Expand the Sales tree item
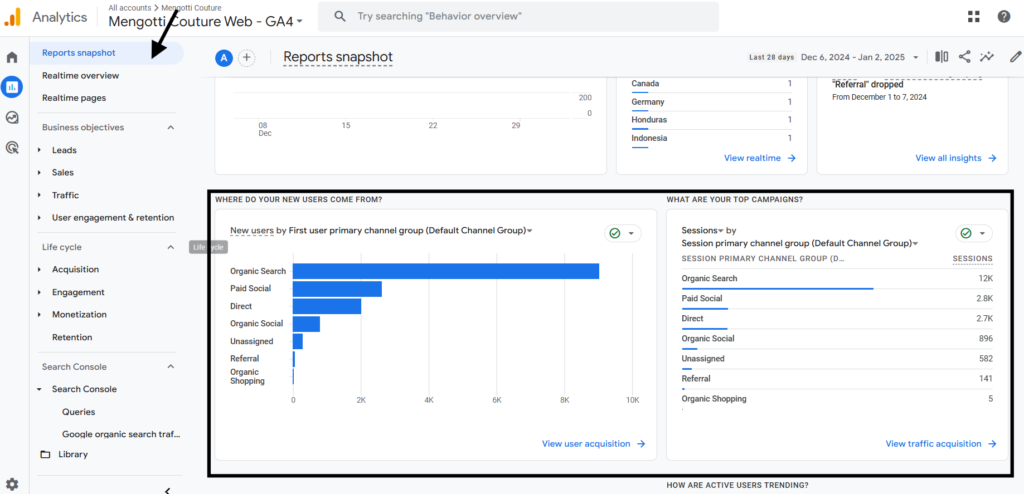The height and width of the screenshot is (494, 1024). (x=40, y=173)
